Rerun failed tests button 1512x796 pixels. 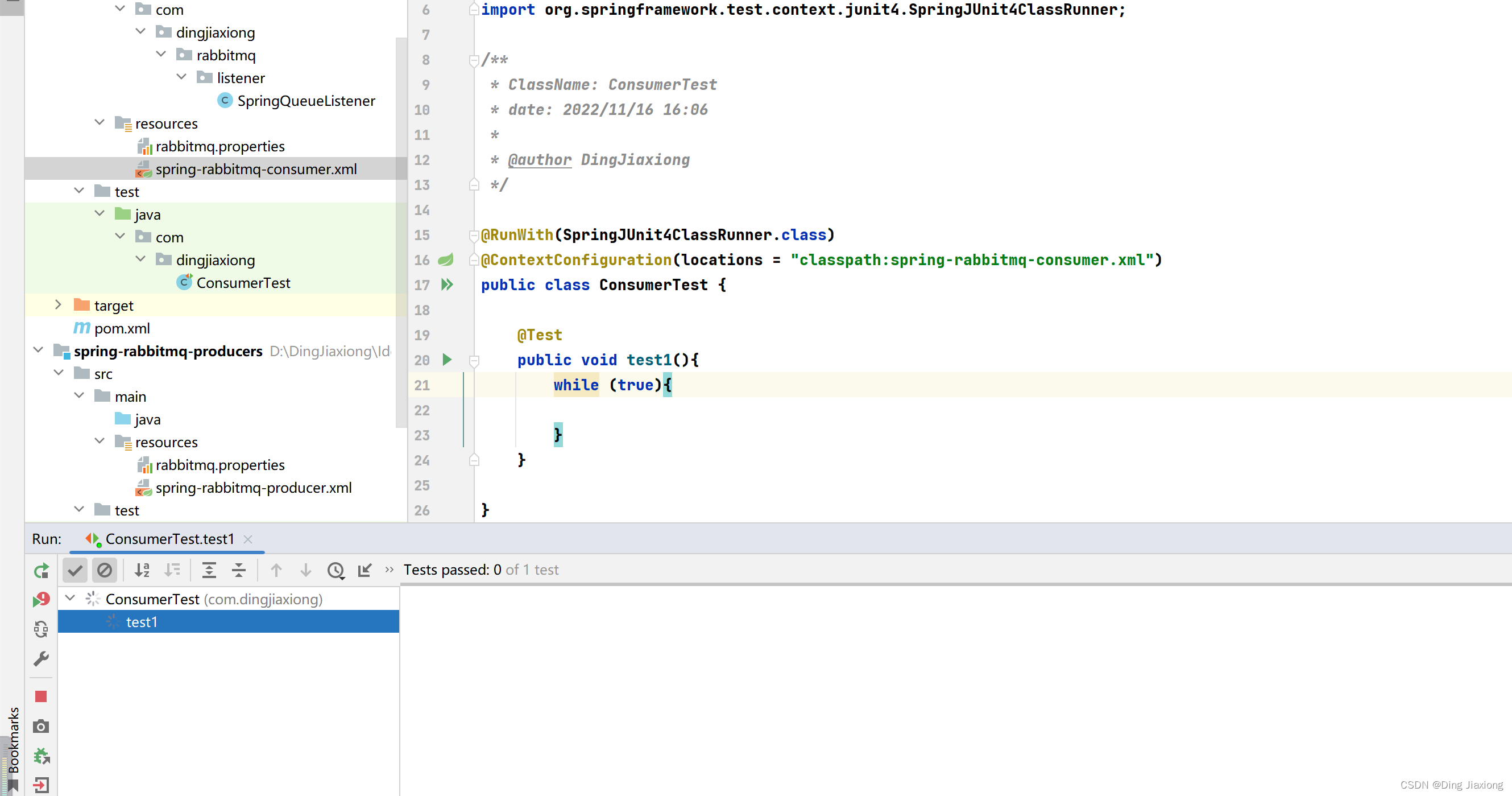pos(41,600)
